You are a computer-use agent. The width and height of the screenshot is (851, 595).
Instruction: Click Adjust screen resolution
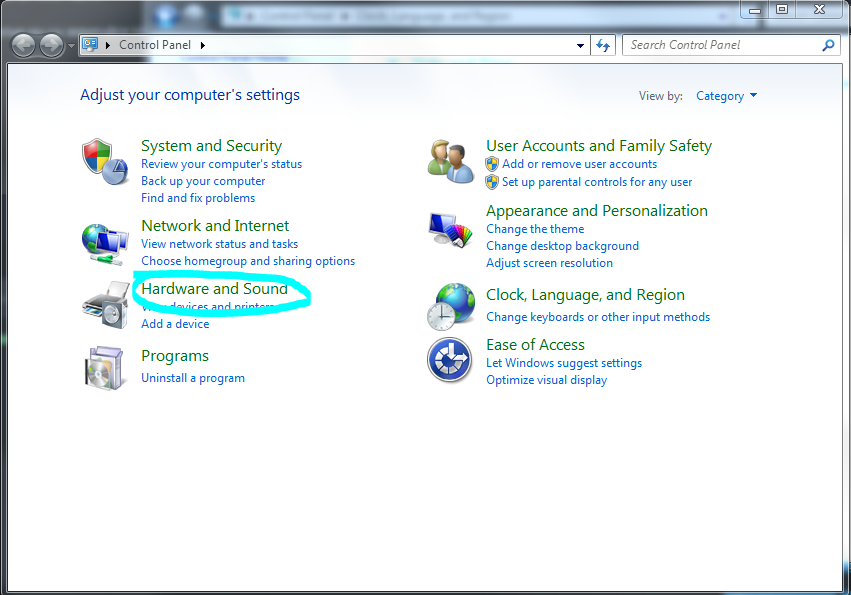coord(549,263)
